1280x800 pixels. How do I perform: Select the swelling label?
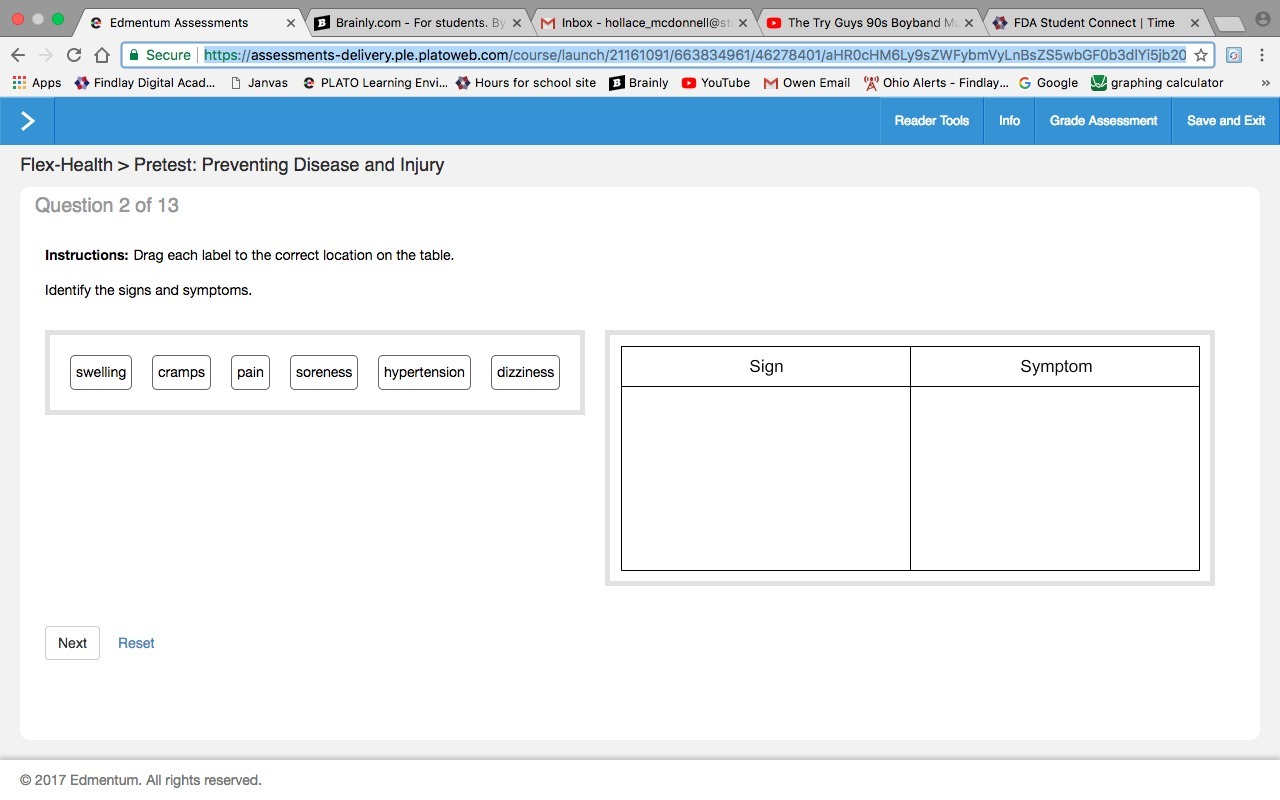(x=101, y=372)
